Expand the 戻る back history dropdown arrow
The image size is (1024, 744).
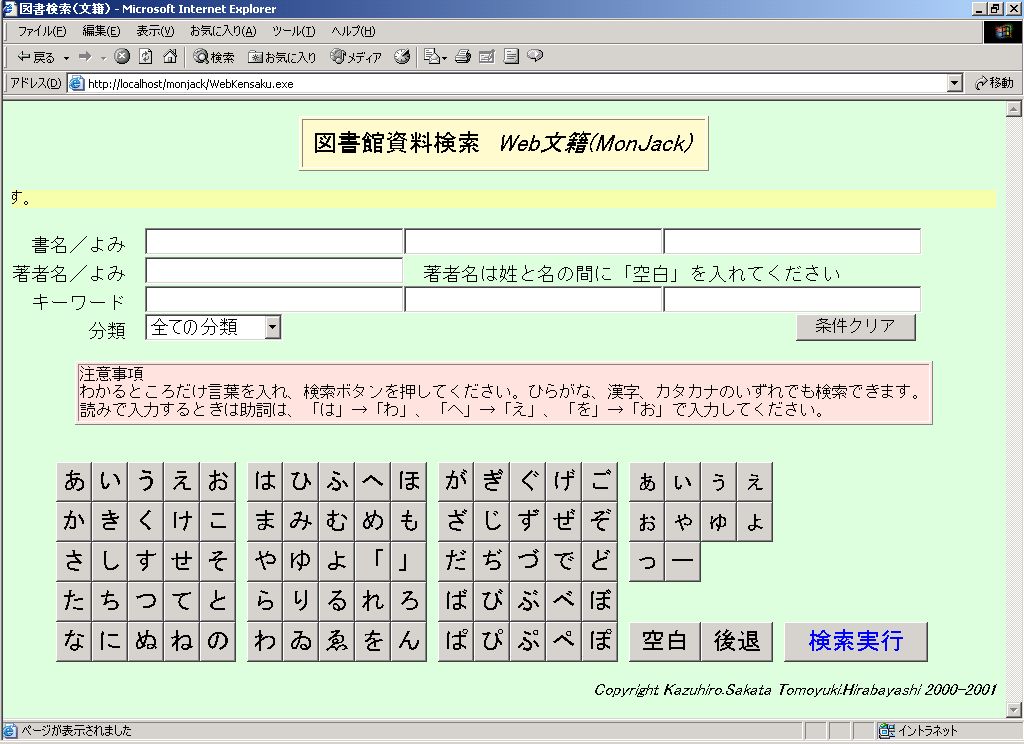67,58
